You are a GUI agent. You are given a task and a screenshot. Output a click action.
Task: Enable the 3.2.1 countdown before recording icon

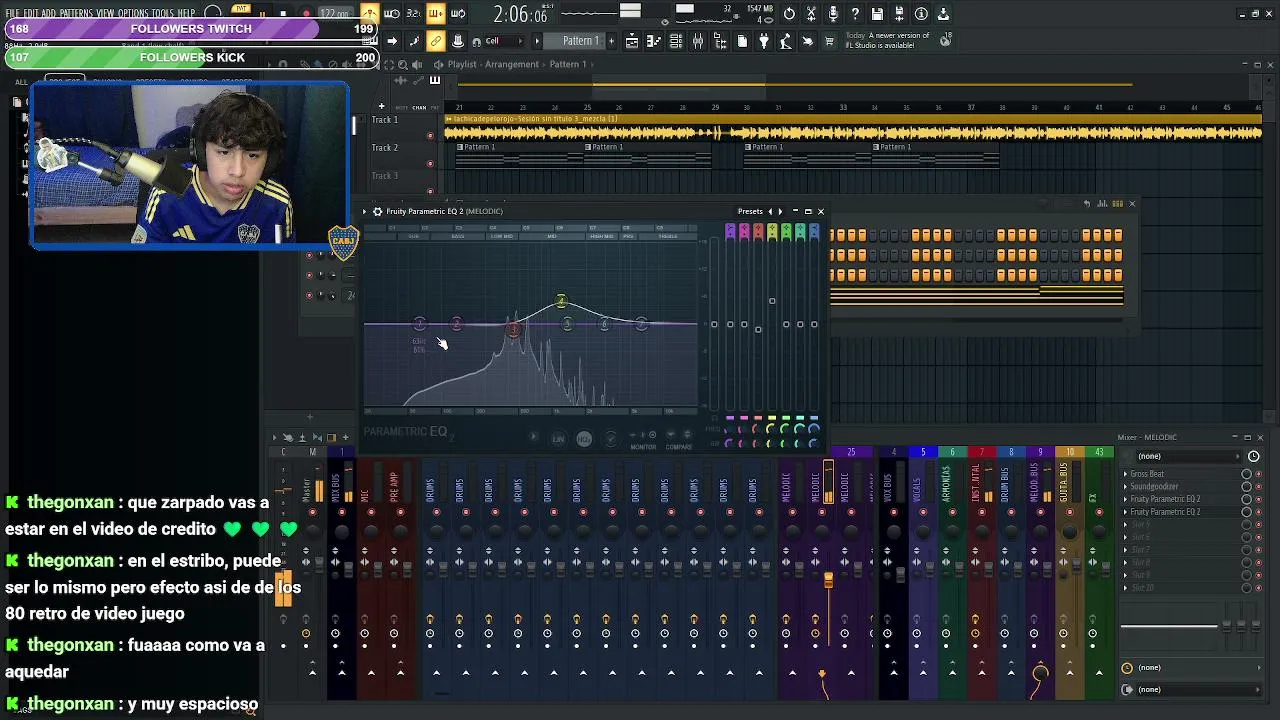[x=413, y=14]
